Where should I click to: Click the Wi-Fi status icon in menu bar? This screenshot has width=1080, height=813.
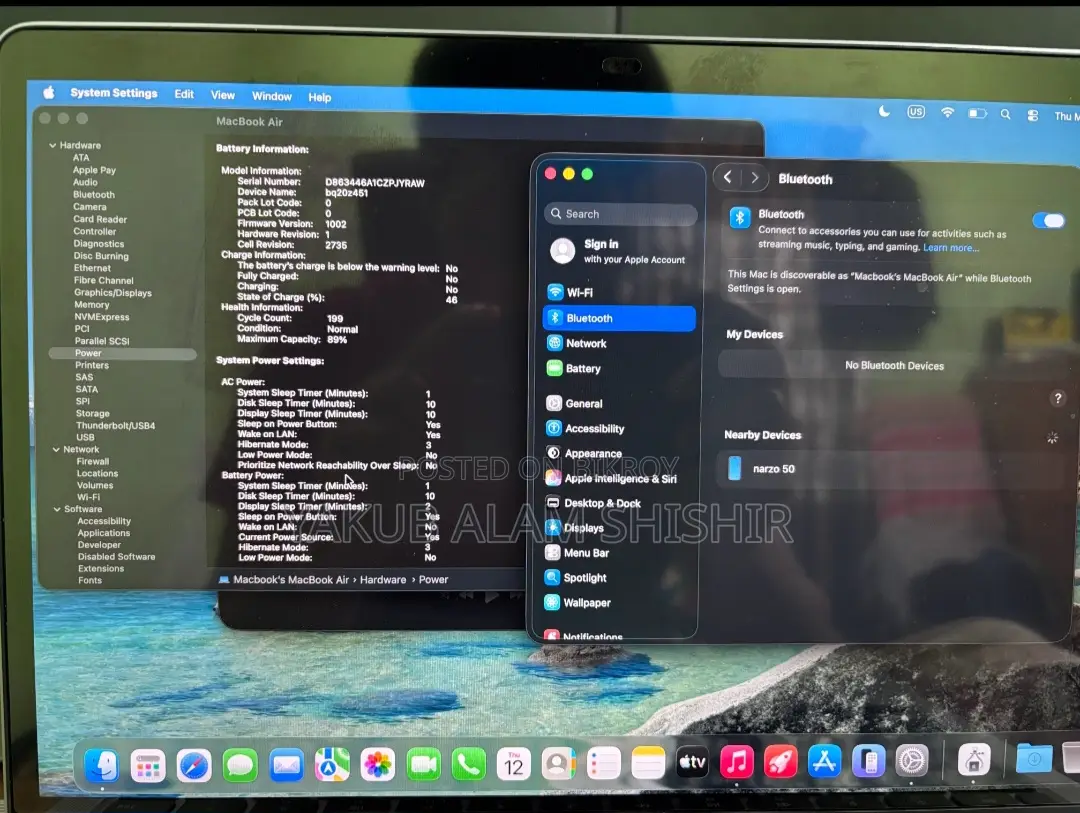click(x=948, y=112)
